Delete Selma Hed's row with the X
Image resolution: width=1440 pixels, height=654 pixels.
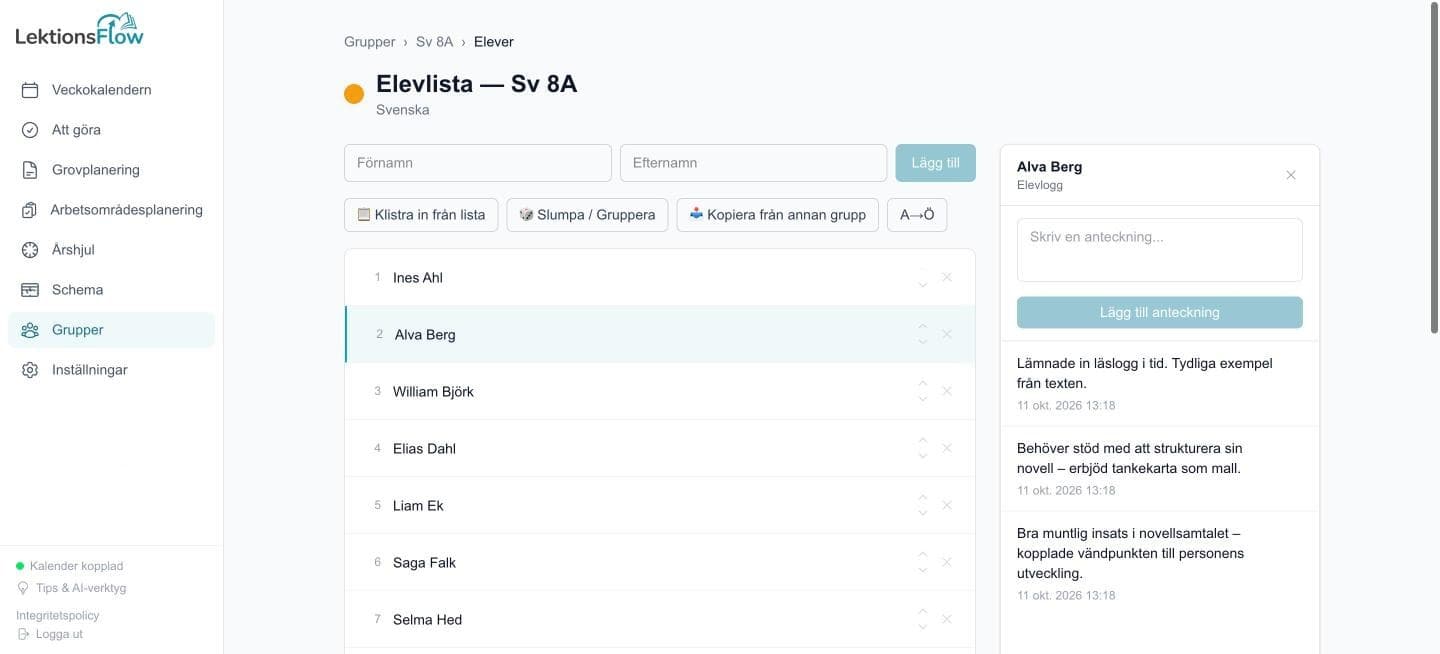tap(947, 619)
